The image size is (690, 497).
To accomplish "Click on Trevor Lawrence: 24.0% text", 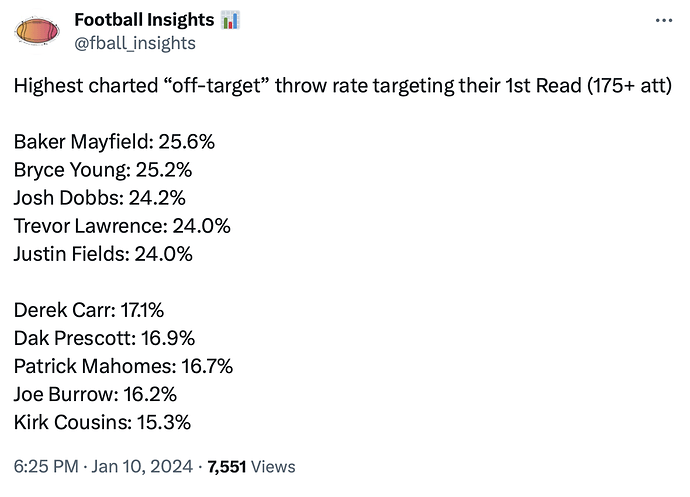I will click(x=122, y=226).
